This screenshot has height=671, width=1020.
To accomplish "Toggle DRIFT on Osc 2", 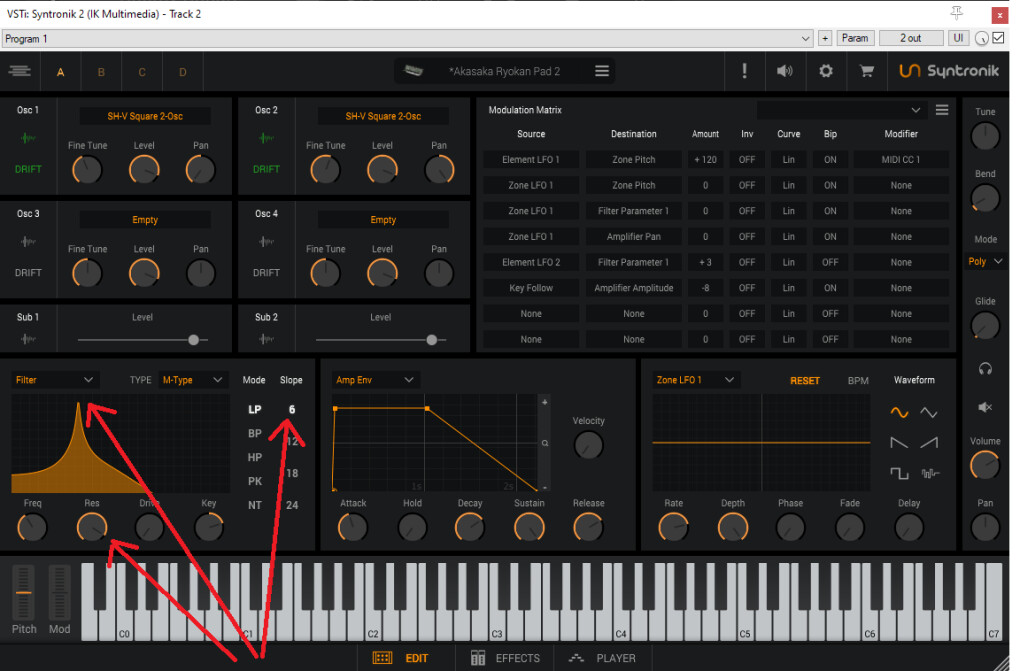I will pos(266,169).
